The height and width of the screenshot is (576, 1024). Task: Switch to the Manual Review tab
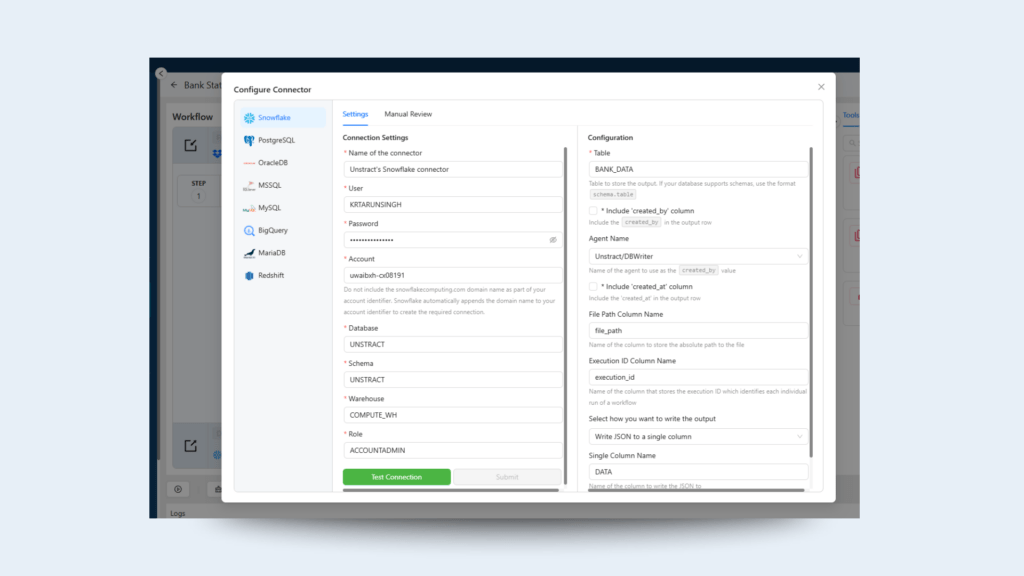408,115
